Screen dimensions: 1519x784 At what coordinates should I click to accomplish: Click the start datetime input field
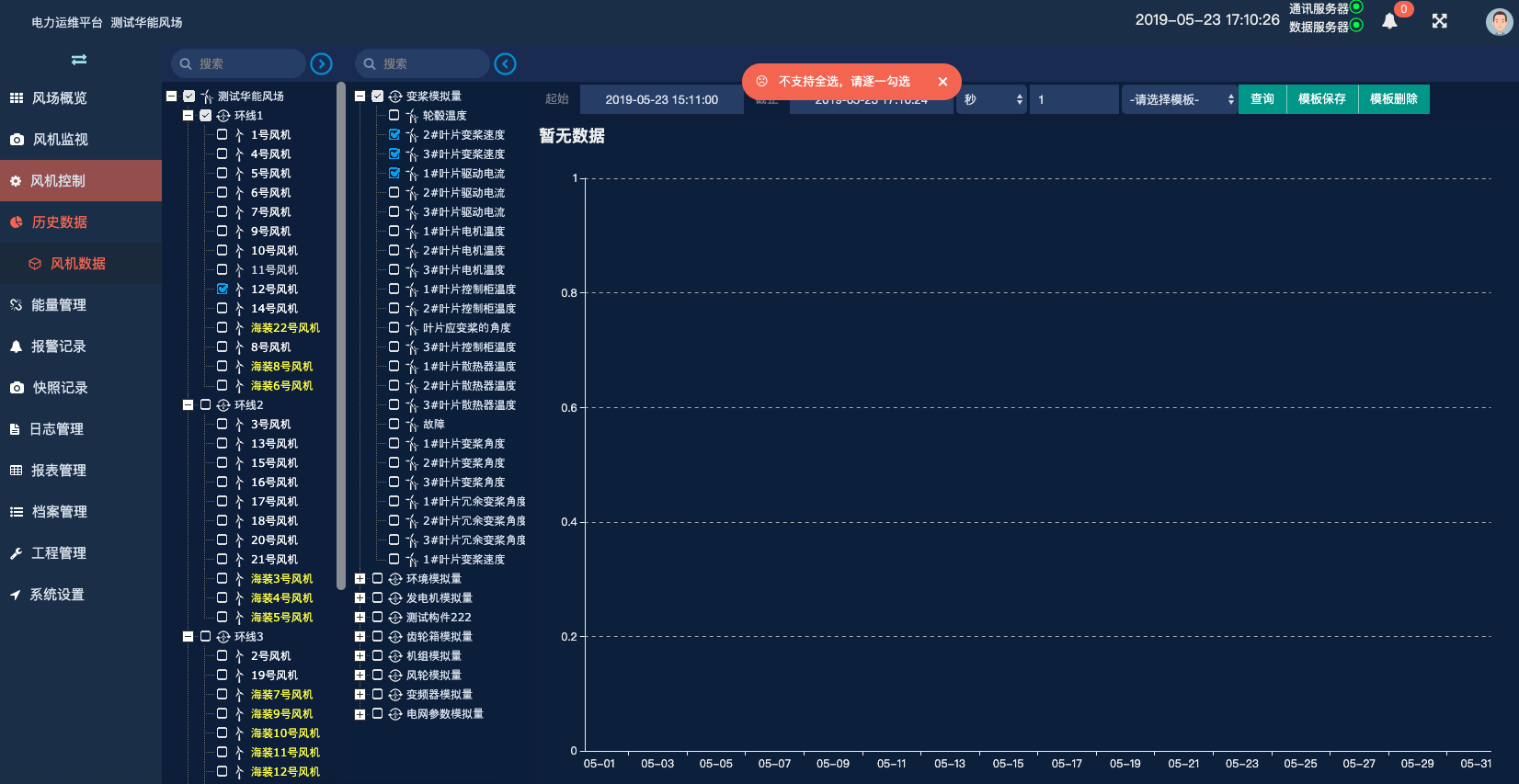[661, 99]
